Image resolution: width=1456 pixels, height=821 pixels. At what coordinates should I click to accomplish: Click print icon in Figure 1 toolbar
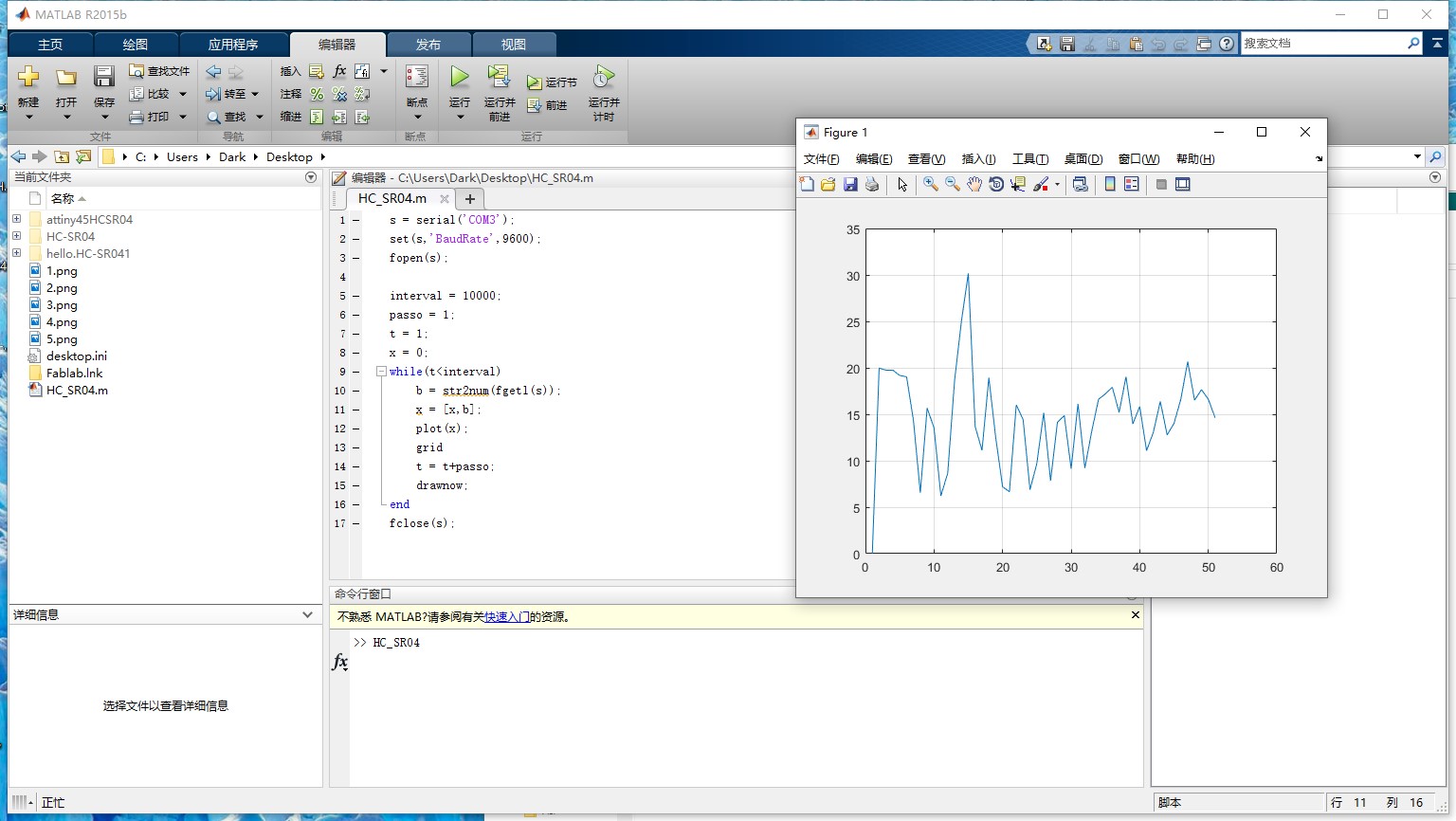pyautogui.click(x=872, y=185)
